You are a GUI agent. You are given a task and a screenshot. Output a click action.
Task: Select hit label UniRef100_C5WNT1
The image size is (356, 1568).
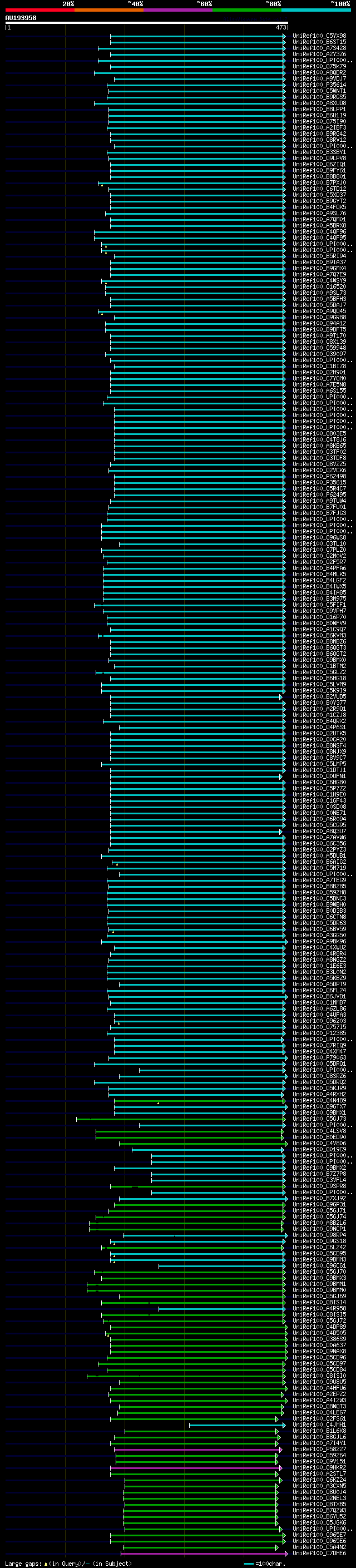(x=319, y=91)
